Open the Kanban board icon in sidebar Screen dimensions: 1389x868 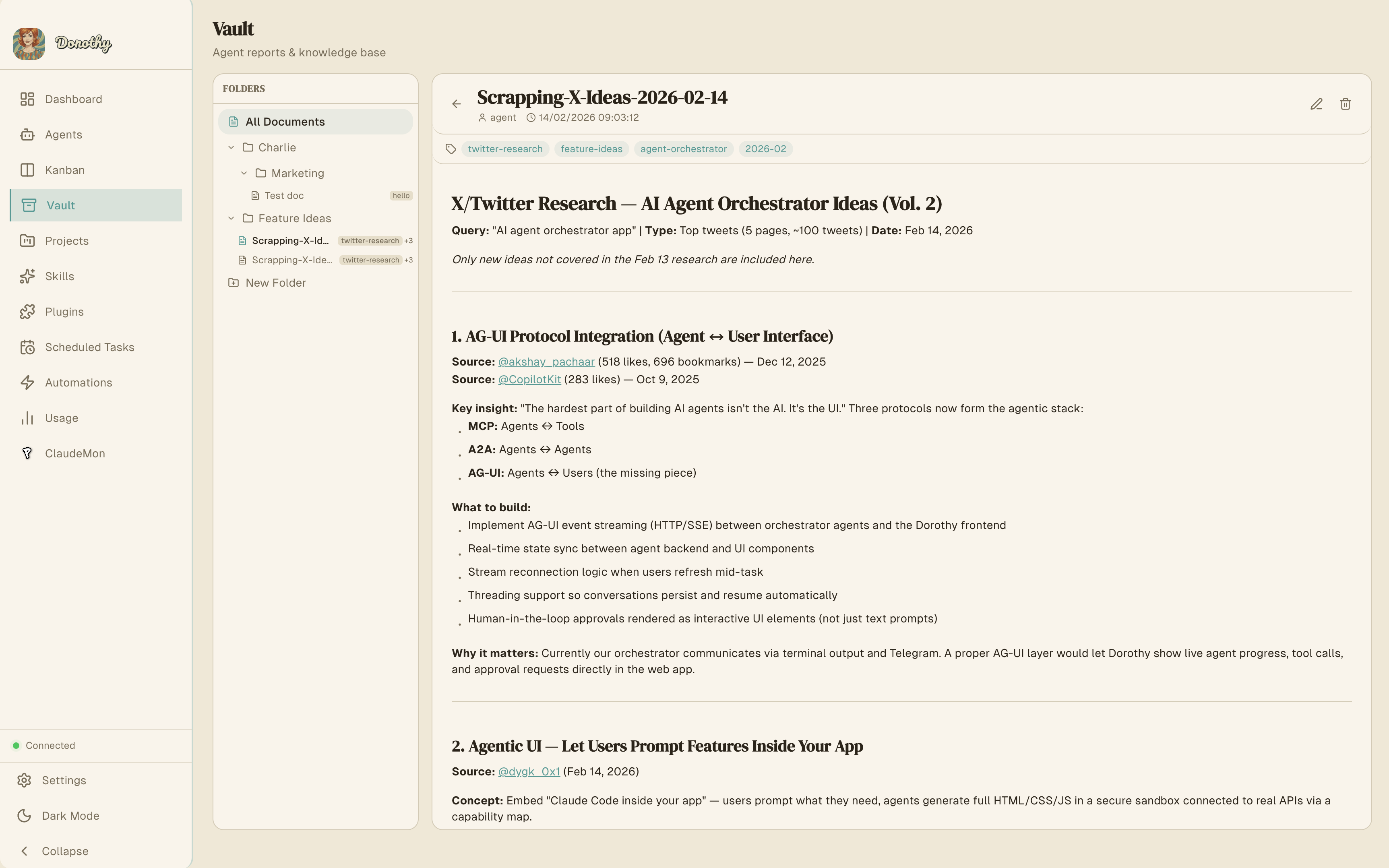coord(27,170)
